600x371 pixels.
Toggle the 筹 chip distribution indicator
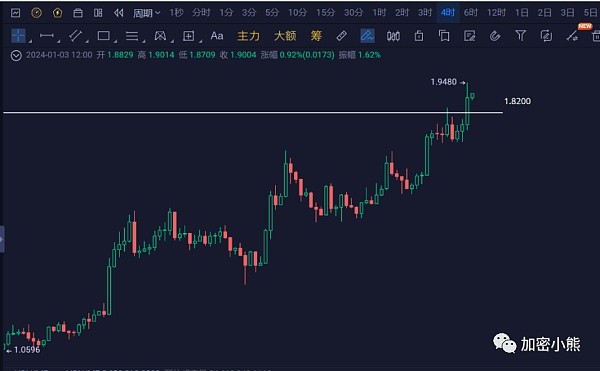316,36
